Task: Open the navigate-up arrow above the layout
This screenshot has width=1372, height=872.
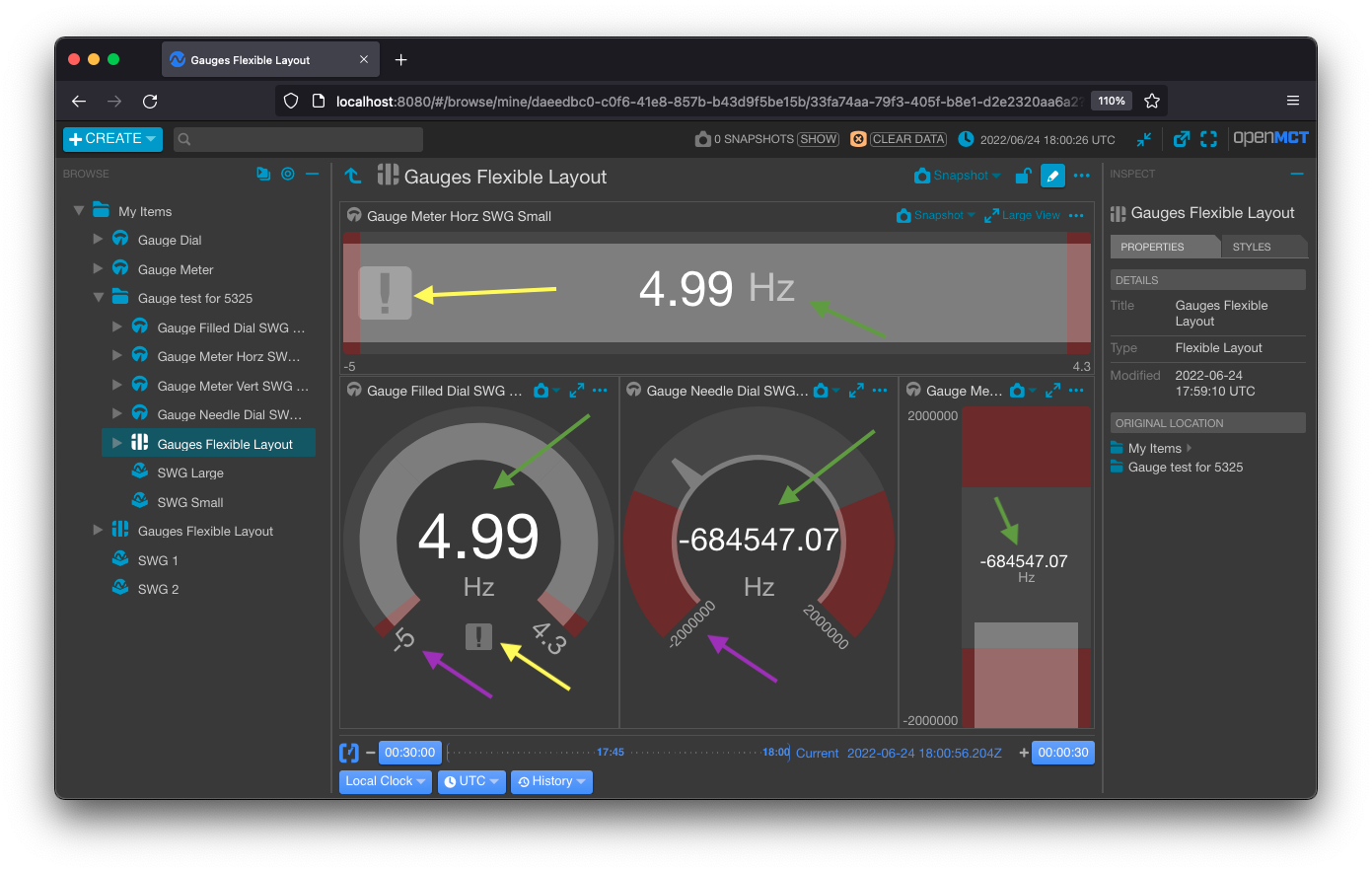Action: coord(353,176)
